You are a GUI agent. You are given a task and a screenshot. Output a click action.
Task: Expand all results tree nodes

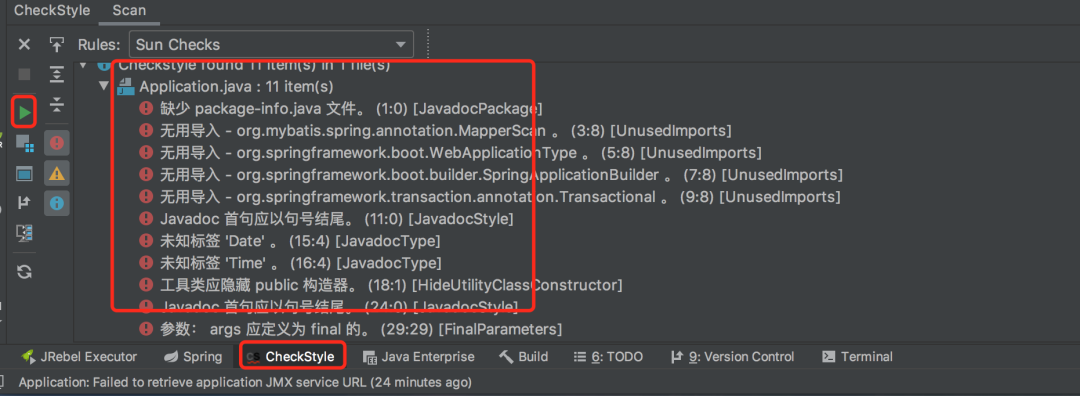[x=56, y=74]
